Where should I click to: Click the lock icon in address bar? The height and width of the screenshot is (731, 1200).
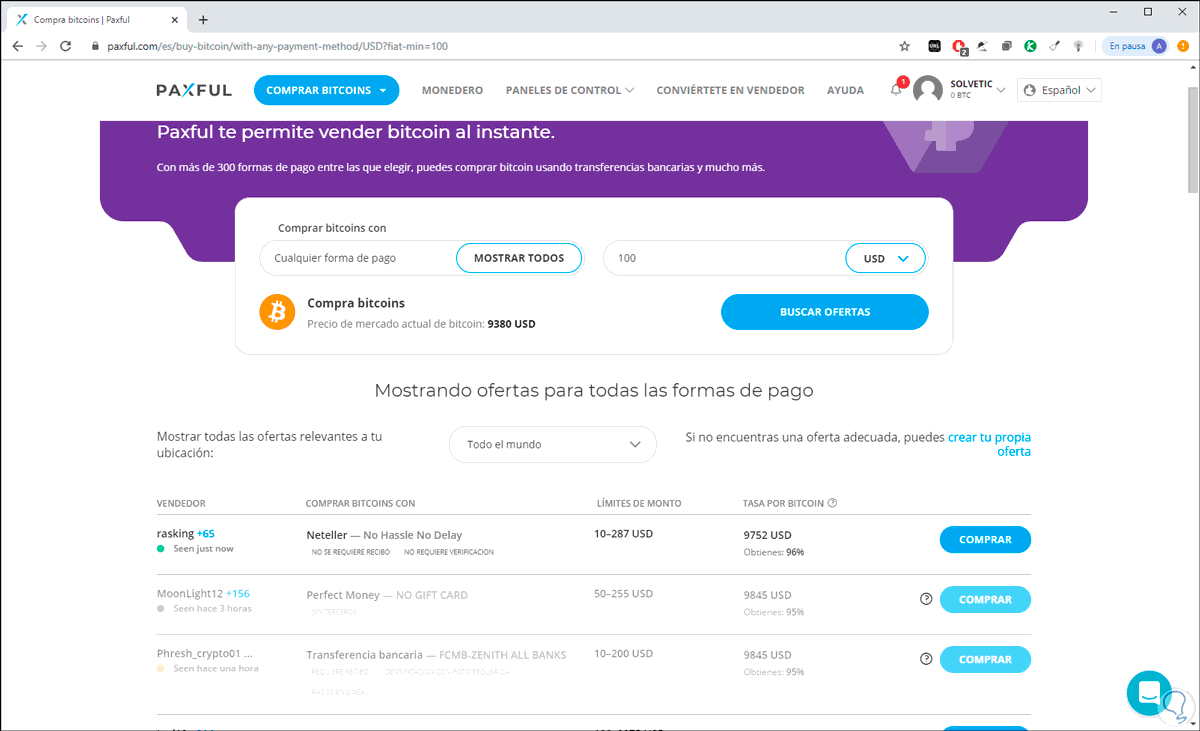point(96,46)
